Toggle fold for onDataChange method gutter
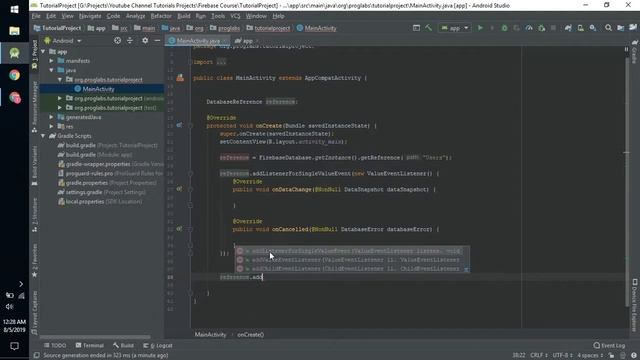This screenshot has width=640, height=360. click(190, 189)
